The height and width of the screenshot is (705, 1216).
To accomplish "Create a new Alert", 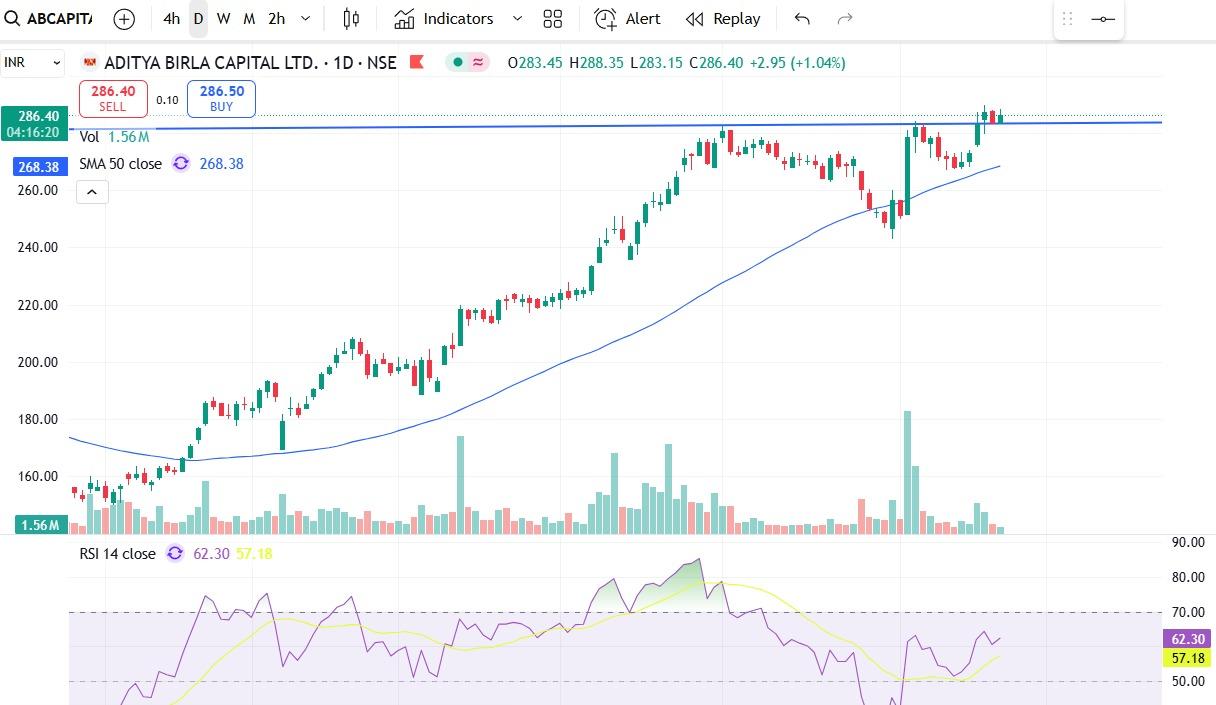I will (627, 18).
